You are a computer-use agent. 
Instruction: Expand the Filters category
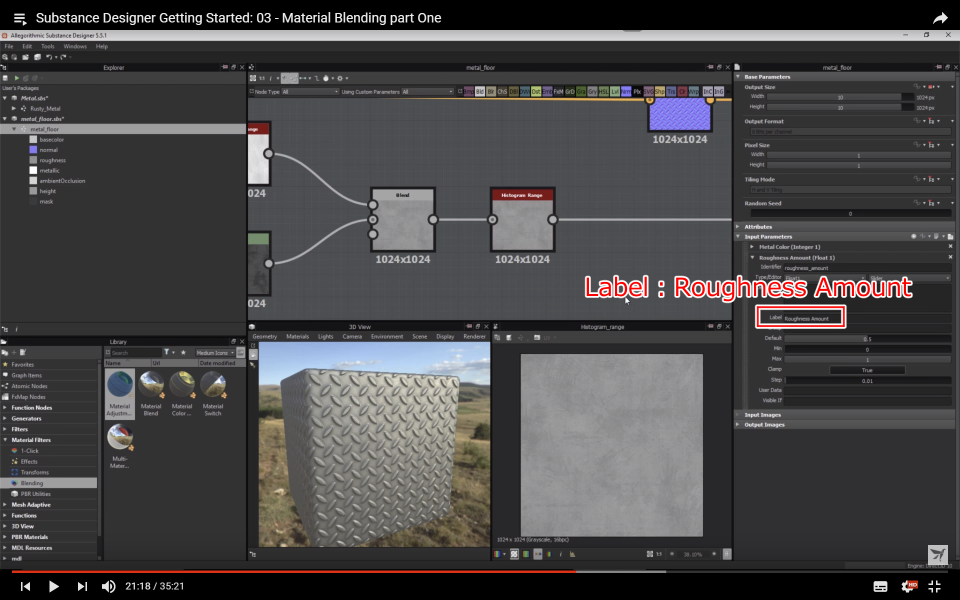(5, 430)
